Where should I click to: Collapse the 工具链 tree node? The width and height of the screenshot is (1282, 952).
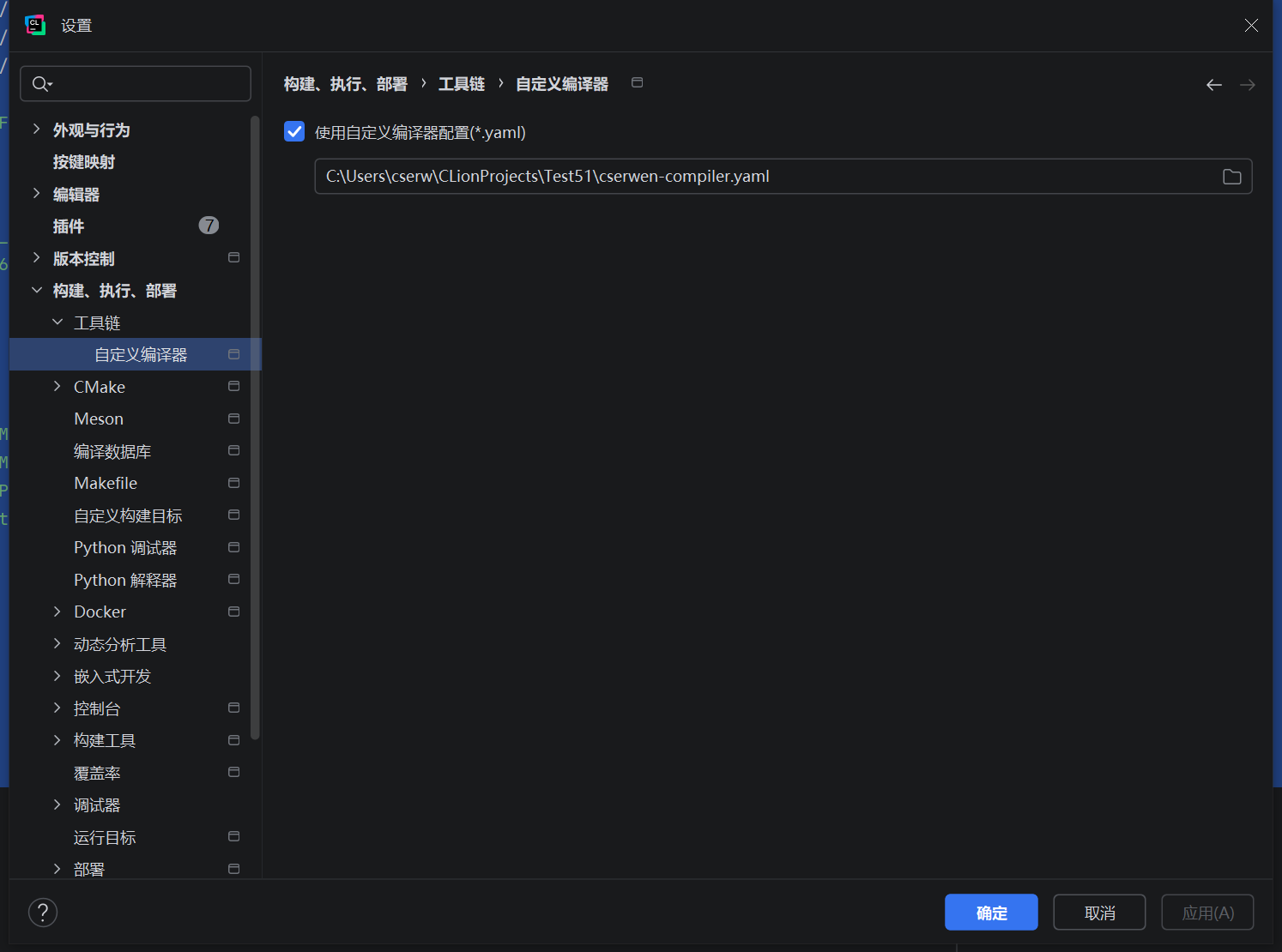[x=57, y=322]
